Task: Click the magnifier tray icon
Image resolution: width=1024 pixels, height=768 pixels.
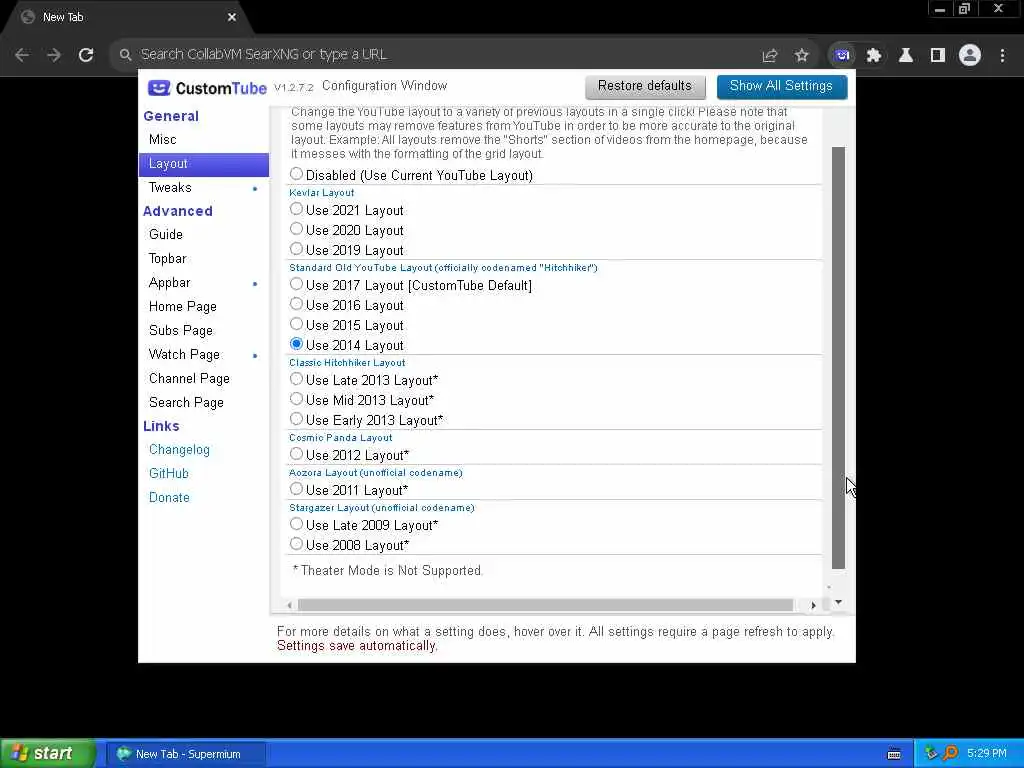Action: (950, 754)
